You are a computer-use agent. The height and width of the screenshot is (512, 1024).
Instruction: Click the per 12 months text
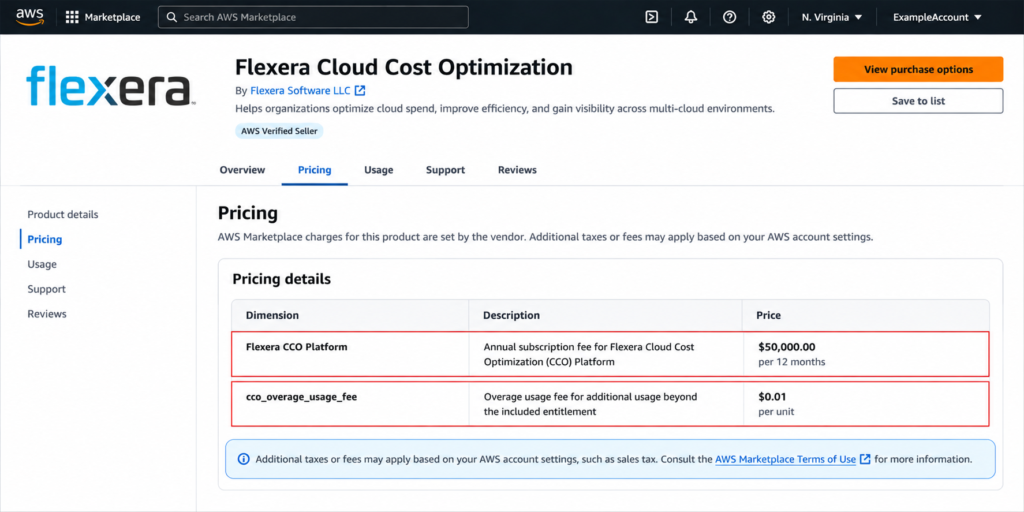click(x=792, y=362)
